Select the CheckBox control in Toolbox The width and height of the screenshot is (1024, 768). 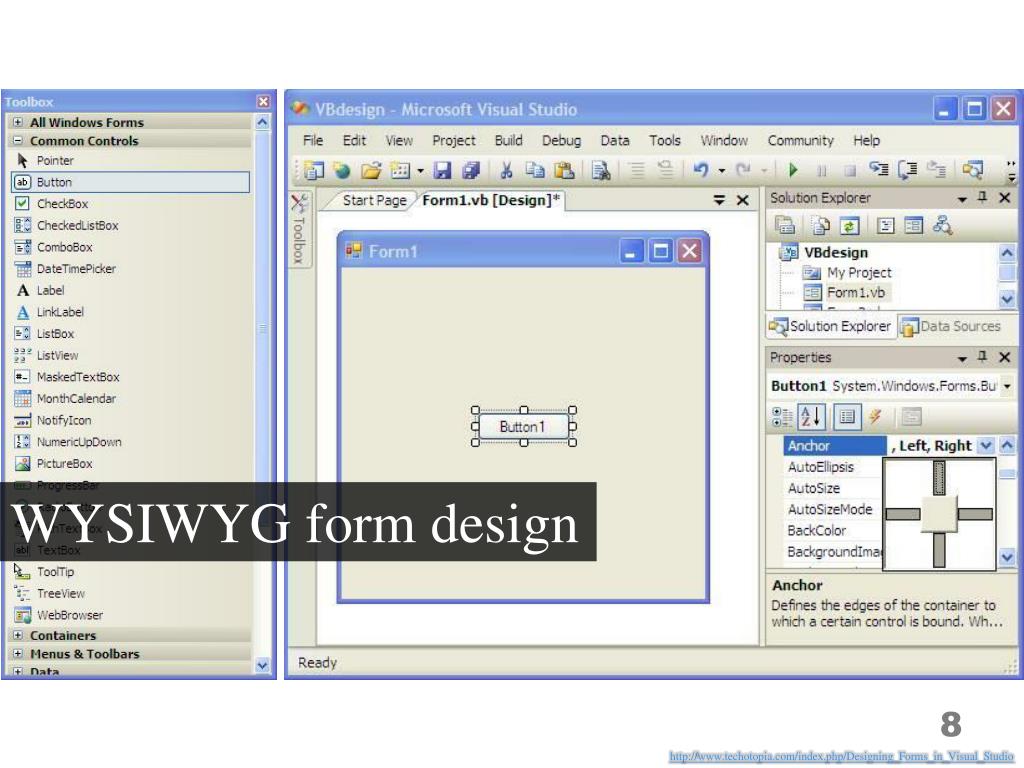pos(62,204)
